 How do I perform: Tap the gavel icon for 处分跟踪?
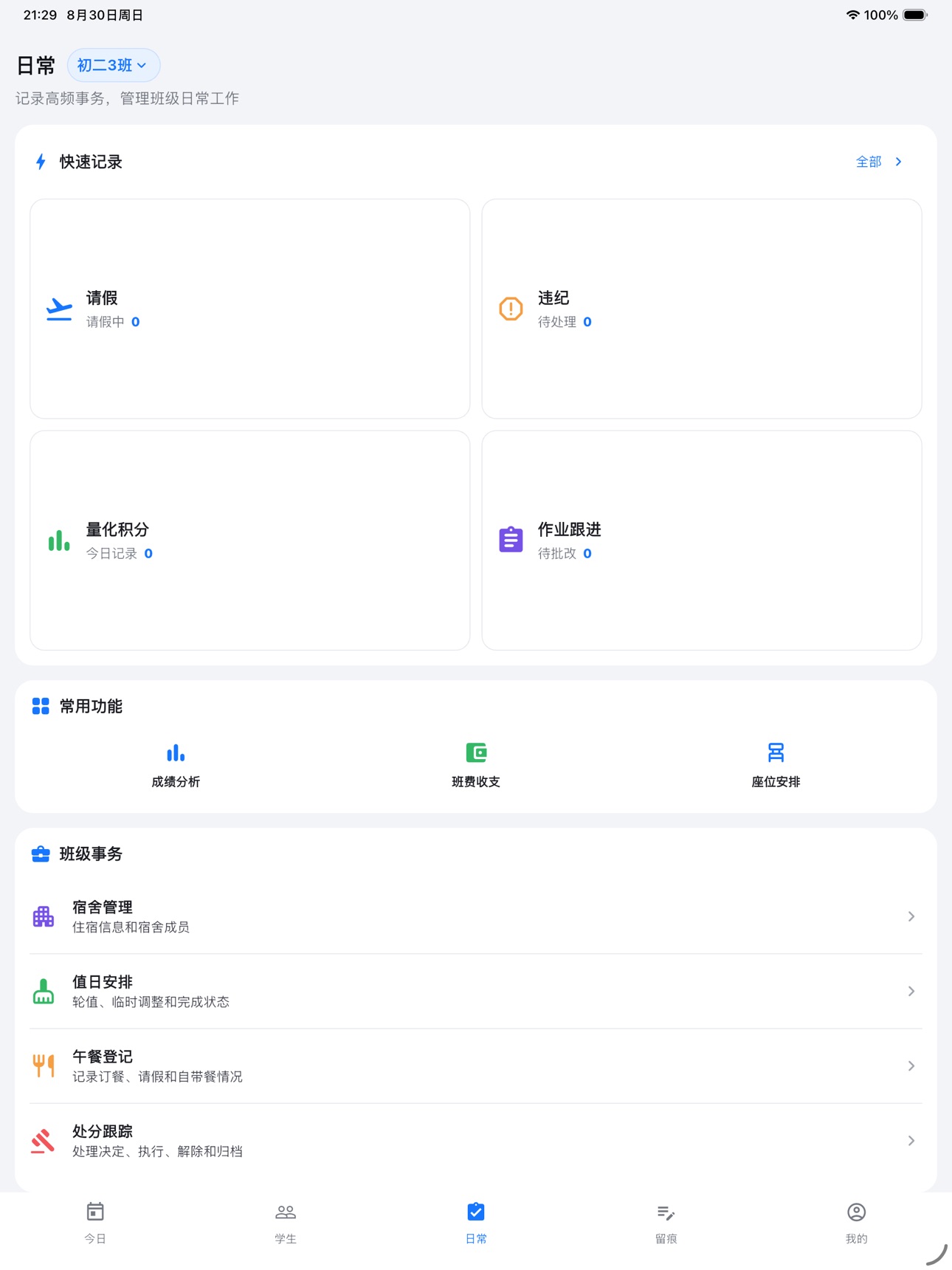(x=44, y=1141)
